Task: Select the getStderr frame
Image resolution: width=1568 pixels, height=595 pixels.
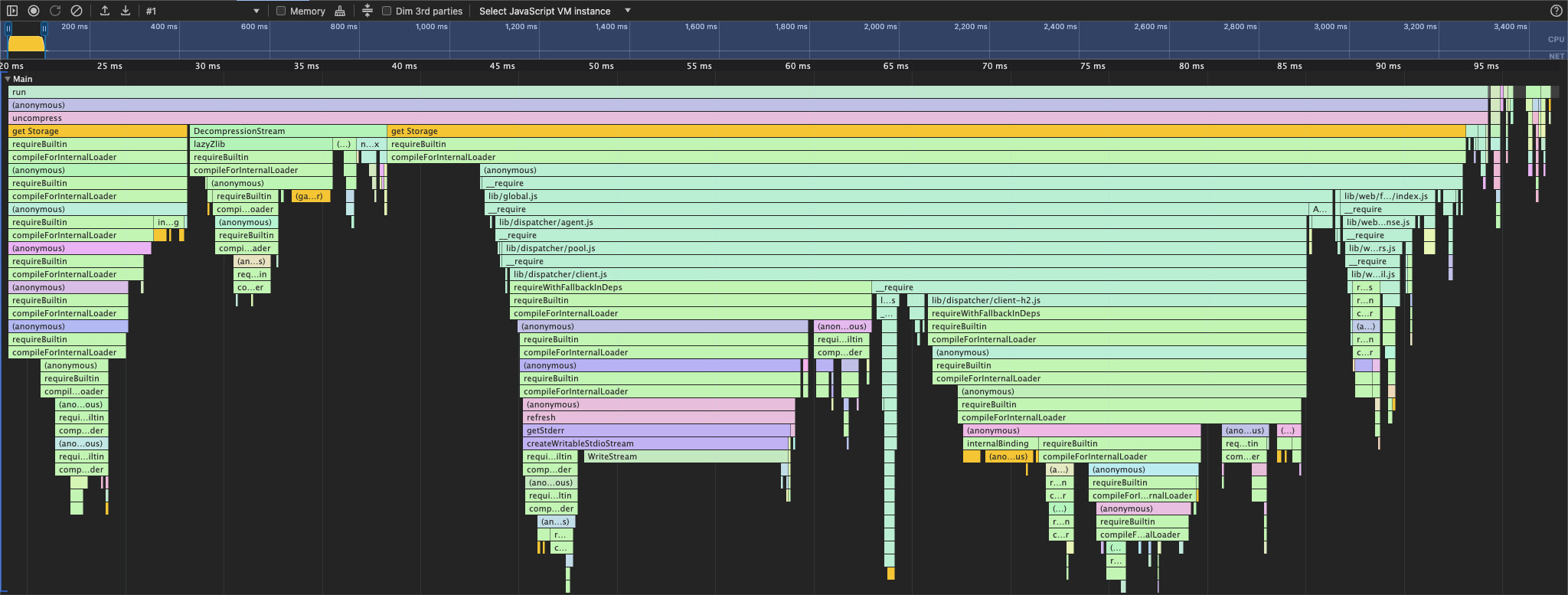Action: [x=658, y=430]
